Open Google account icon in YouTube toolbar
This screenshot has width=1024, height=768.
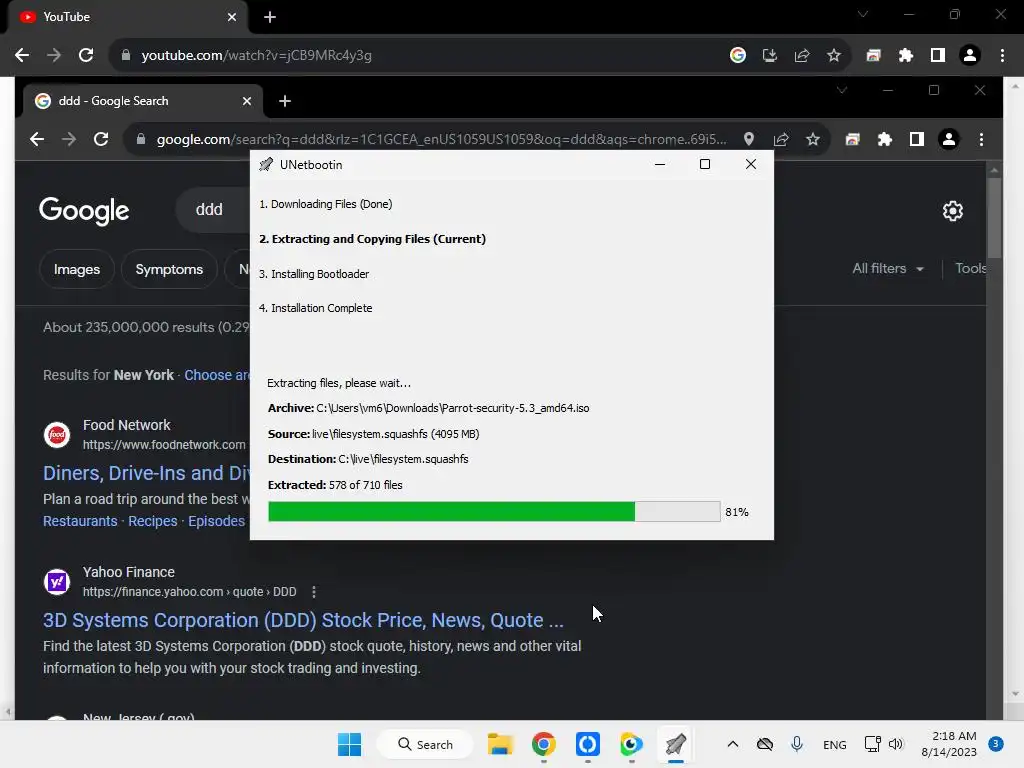pos(737,56)
